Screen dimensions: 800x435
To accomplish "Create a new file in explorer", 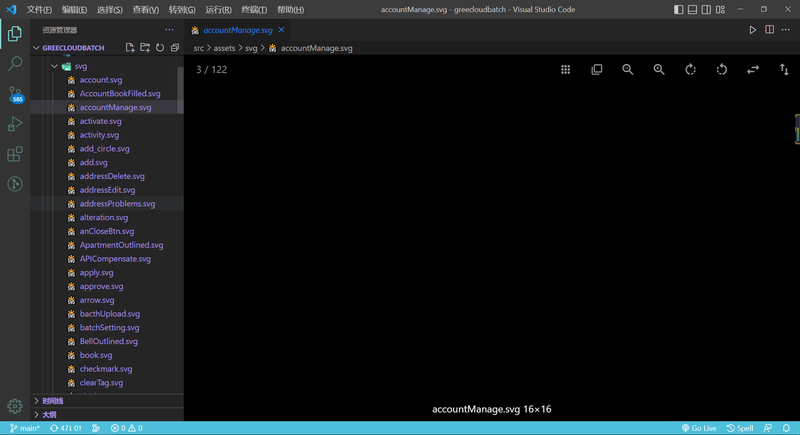I will 130,47.
